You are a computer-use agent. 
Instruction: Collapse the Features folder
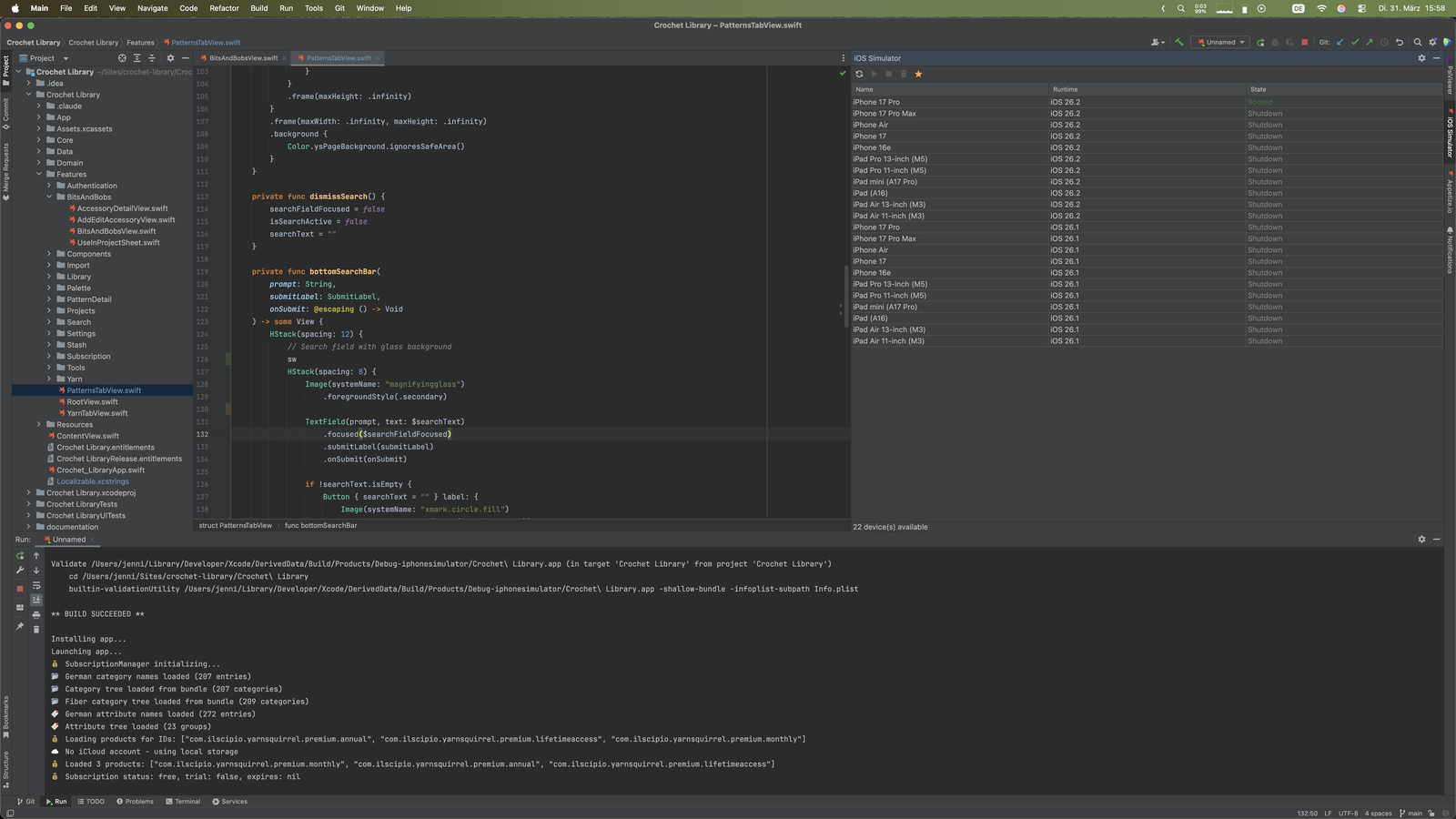click(39, 175)
